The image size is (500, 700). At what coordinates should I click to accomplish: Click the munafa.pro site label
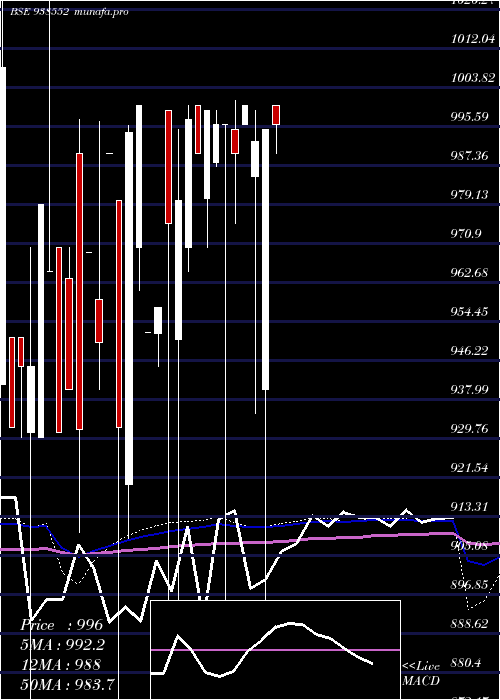pyautogui.click(x=101, y=12)
